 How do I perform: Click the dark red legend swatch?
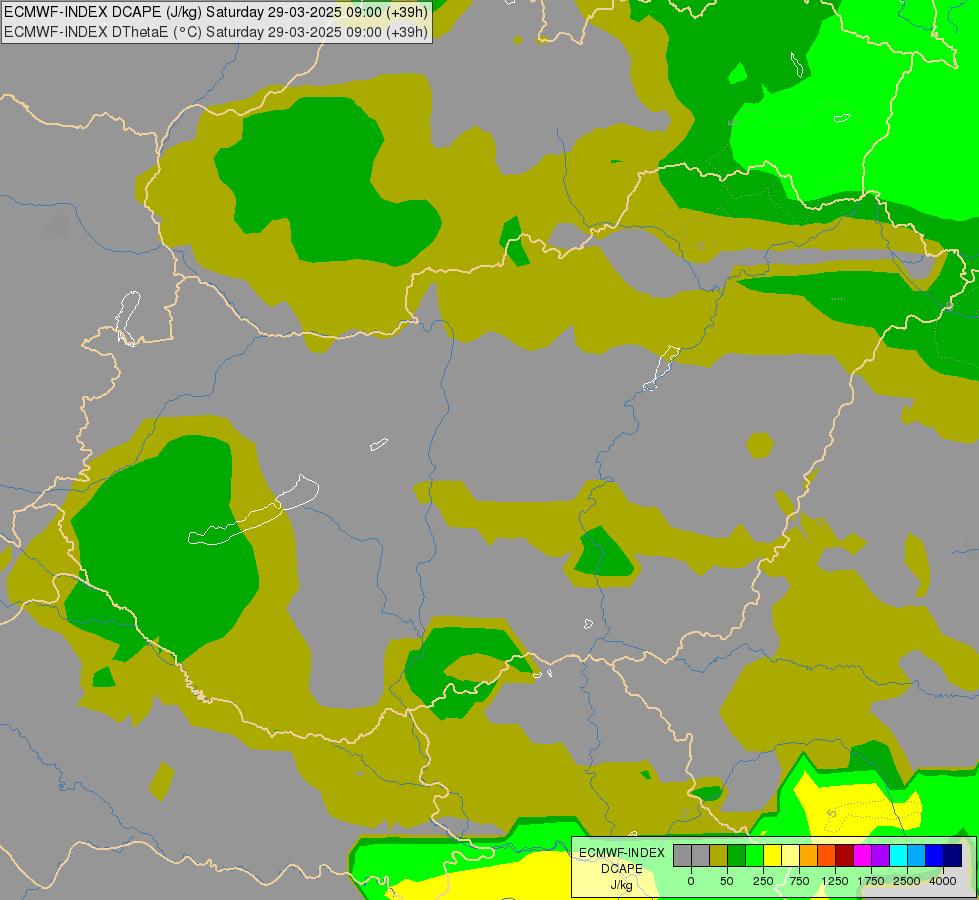coord(844,855)
